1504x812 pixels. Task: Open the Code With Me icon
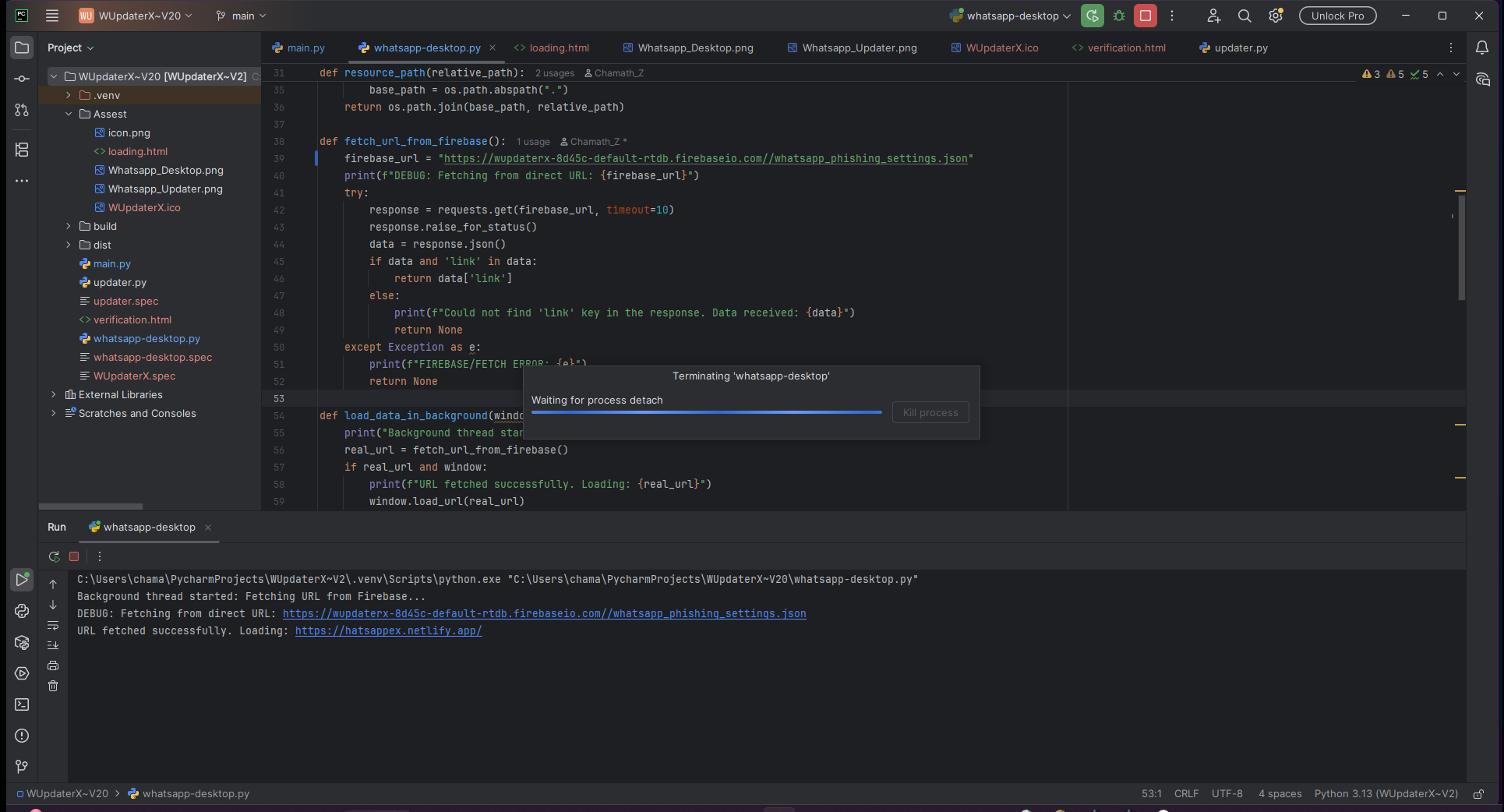pyautogui.click(x=1213, y=16)
